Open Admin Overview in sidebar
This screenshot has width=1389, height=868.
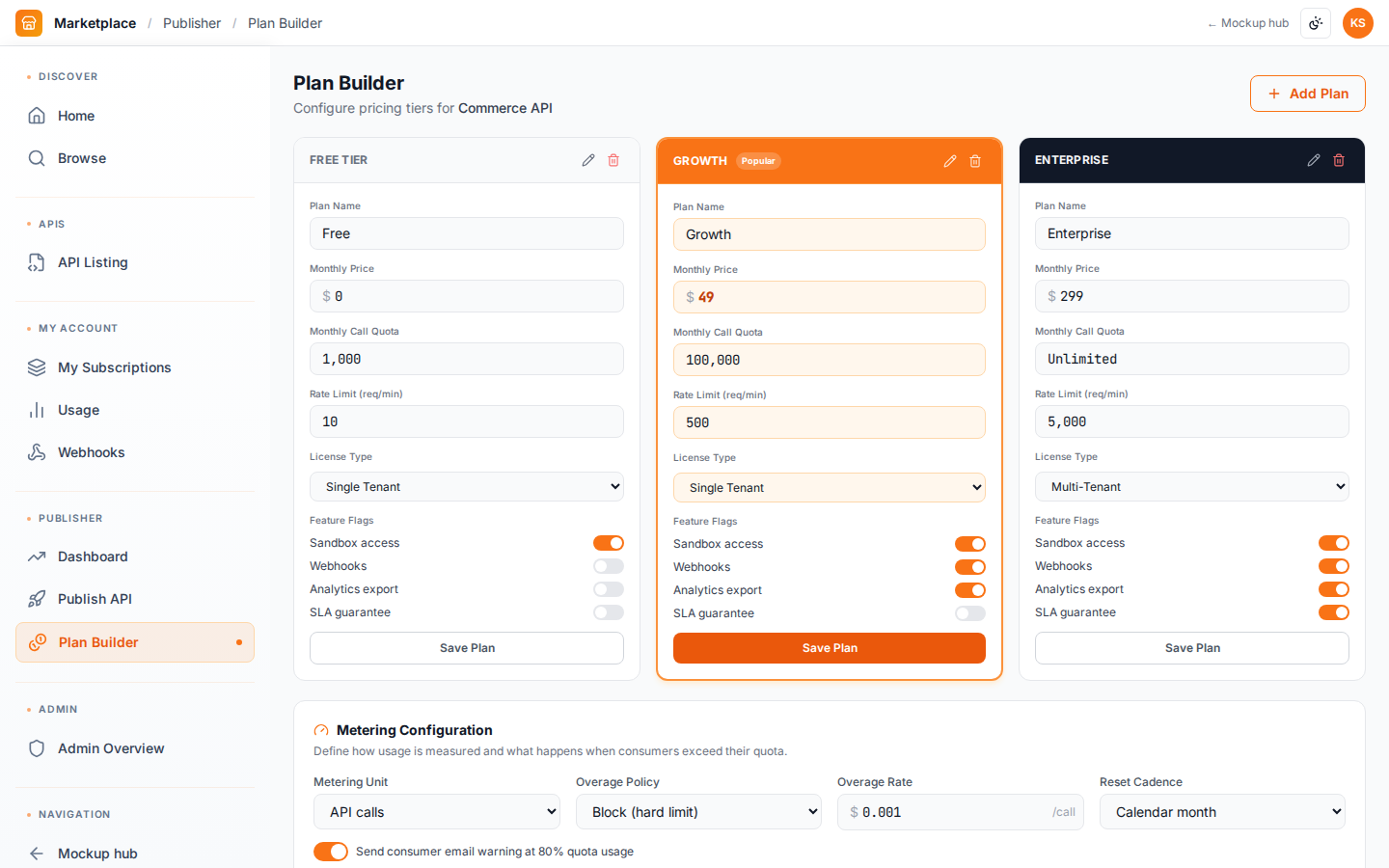(135, 748)
